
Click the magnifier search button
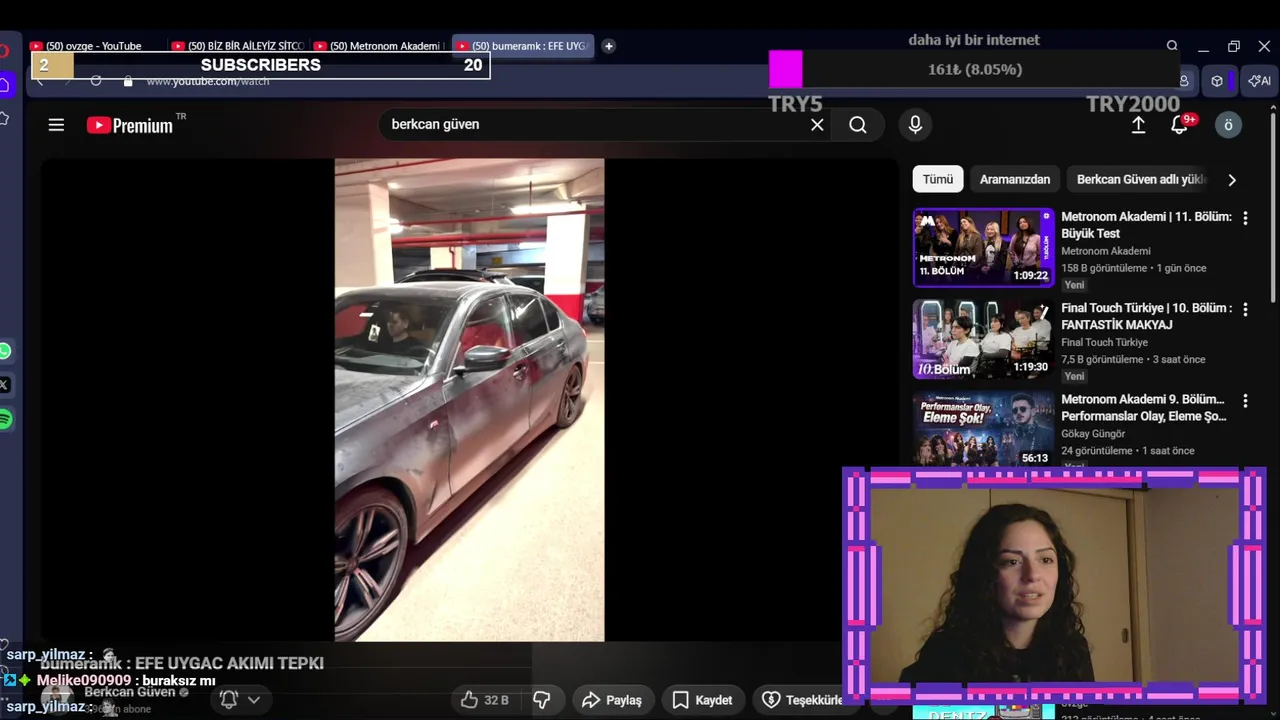coord(858,125)
